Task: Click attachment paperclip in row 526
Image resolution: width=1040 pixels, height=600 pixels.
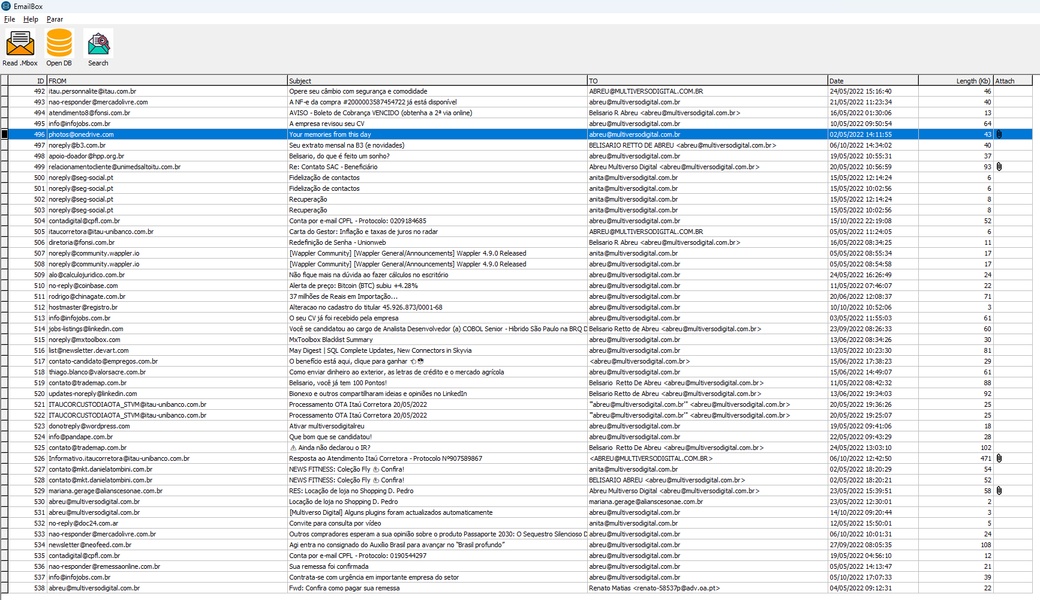Action: (999, 459)
